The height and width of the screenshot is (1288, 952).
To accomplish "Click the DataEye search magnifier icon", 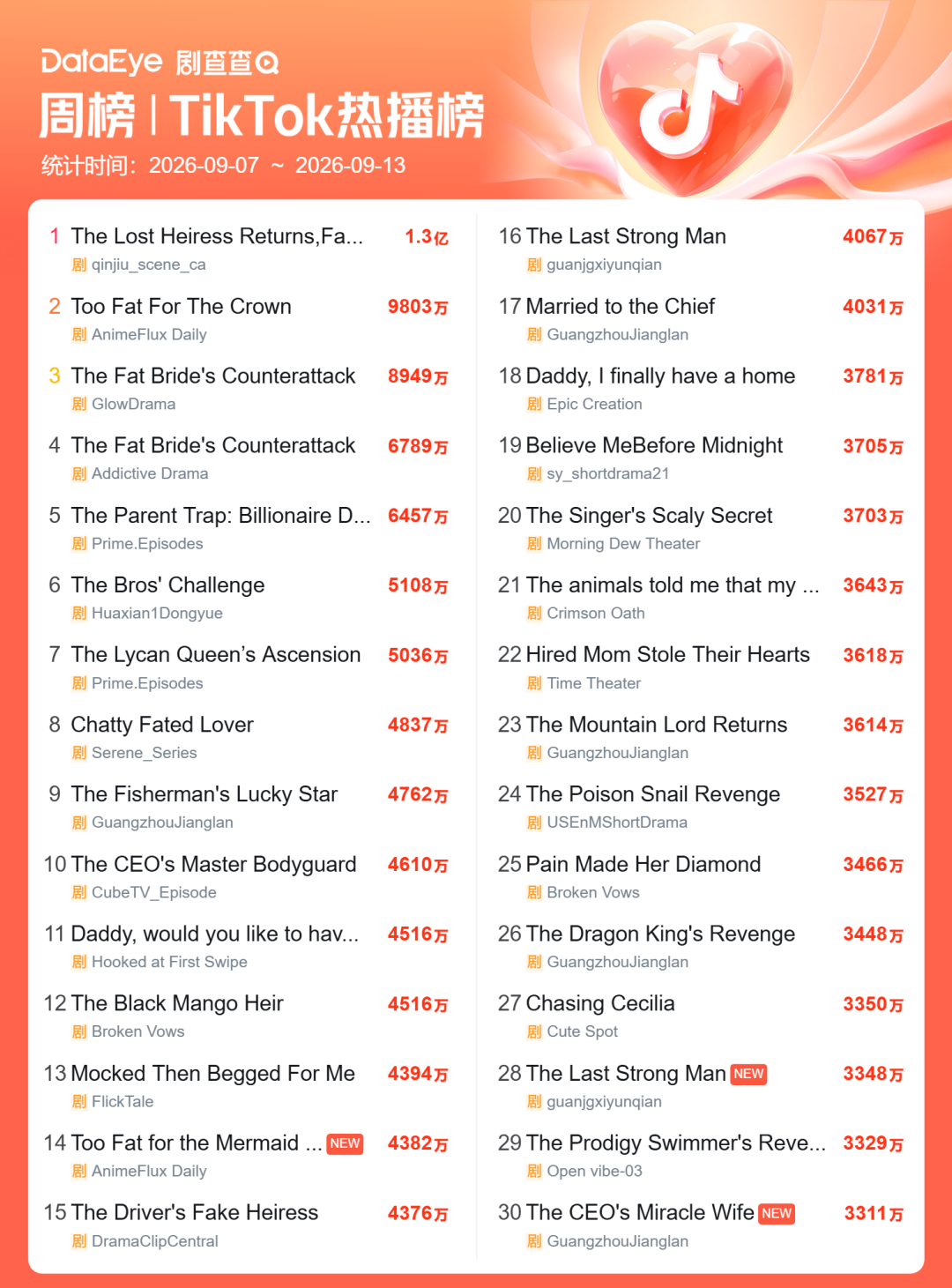I will point(267,63).
